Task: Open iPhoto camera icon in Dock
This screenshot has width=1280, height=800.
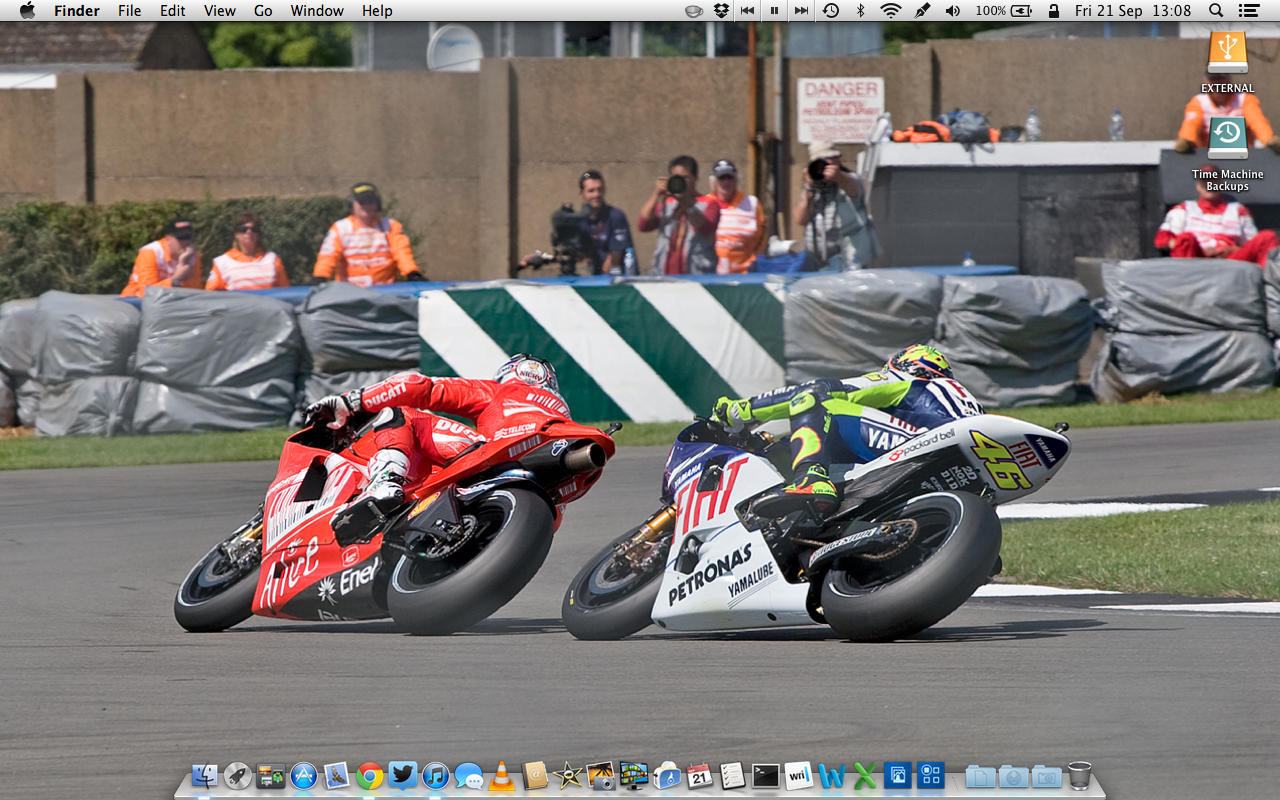Action: (x=601, y=775)
